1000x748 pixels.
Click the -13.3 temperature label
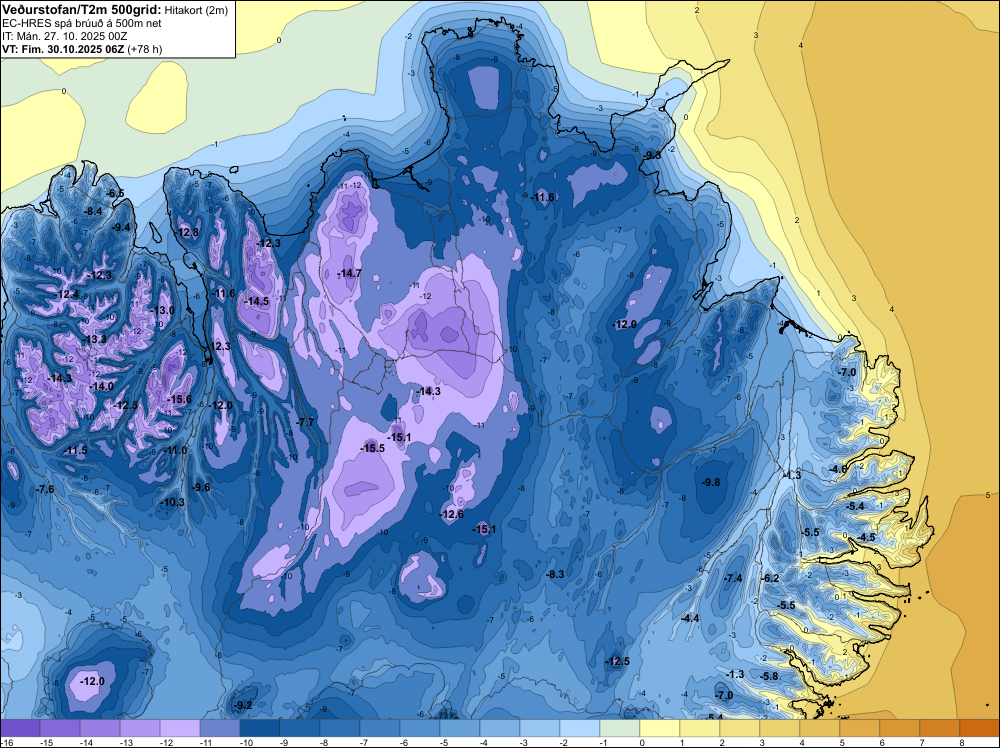pos(95,339)
